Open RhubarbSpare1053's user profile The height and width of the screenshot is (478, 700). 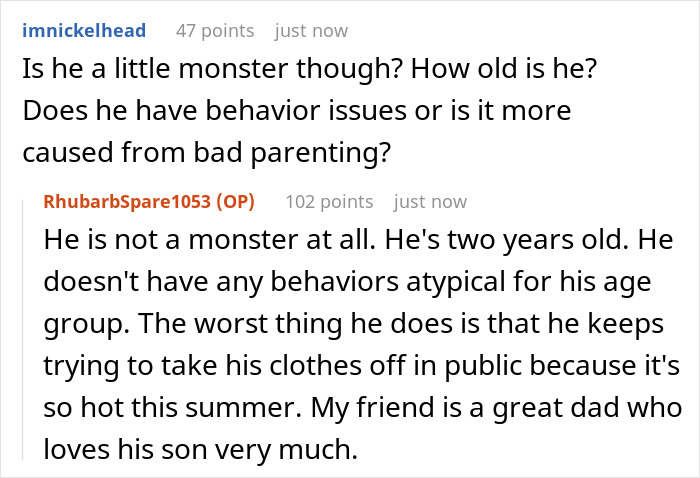129,202
